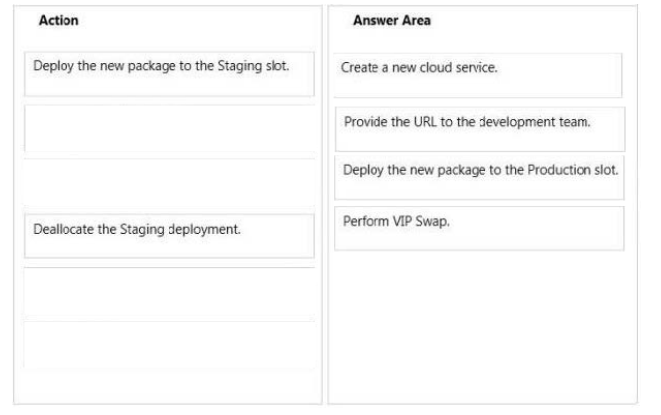Select the 'Deallocate the Staging deployment' action
Image resolution: width=661 pixels, height=415 pixels.
[169, 236]
